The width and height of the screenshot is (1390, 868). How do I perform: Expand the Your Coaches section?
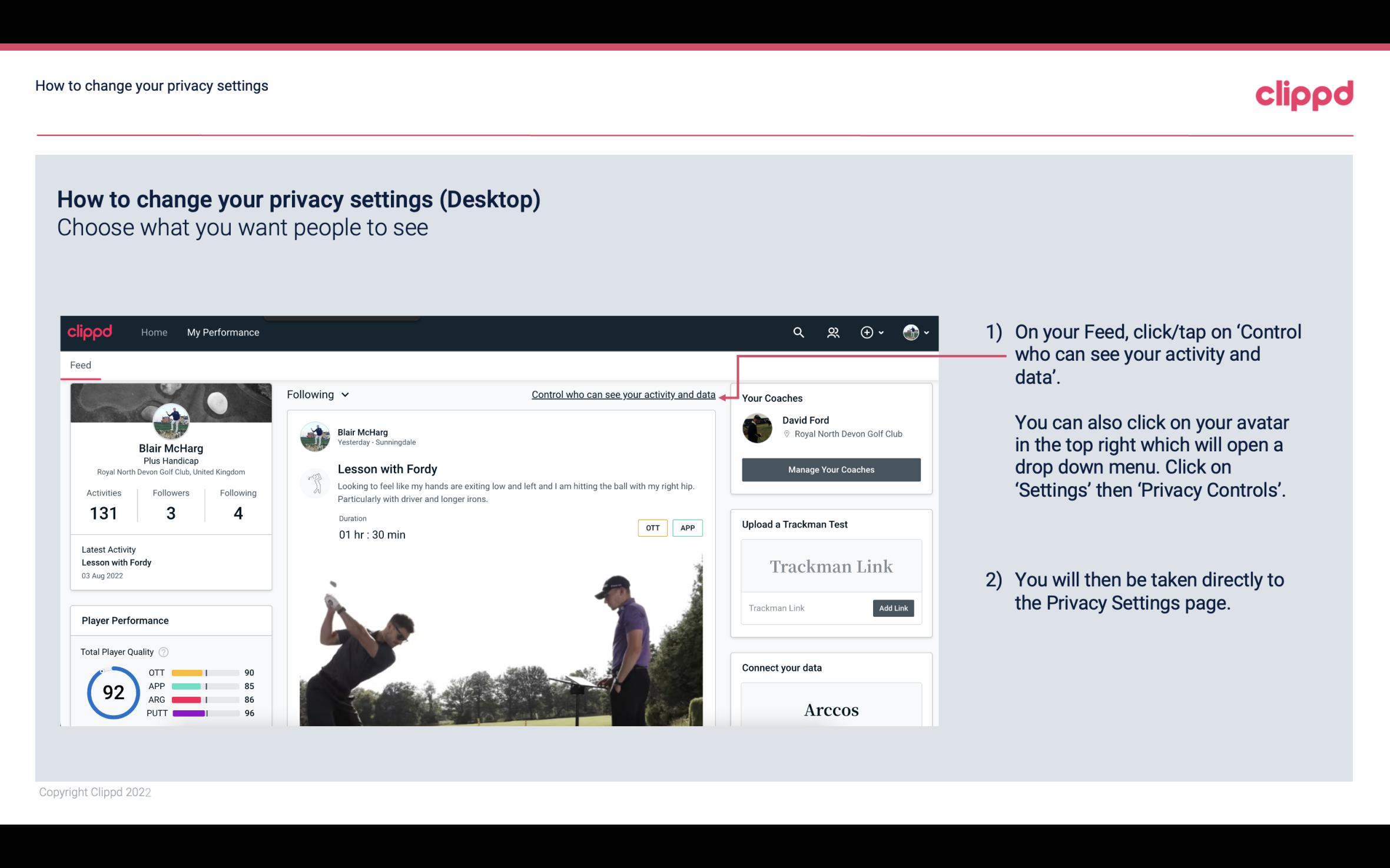(772, 397)
